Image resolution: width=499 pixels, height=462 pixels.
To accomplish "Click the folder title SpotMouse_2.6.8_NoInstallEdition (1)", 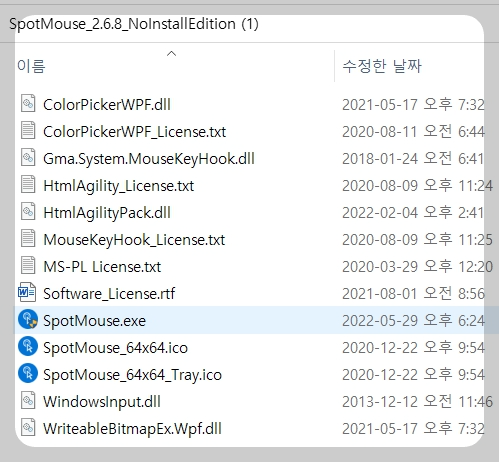I will [134, 24].
